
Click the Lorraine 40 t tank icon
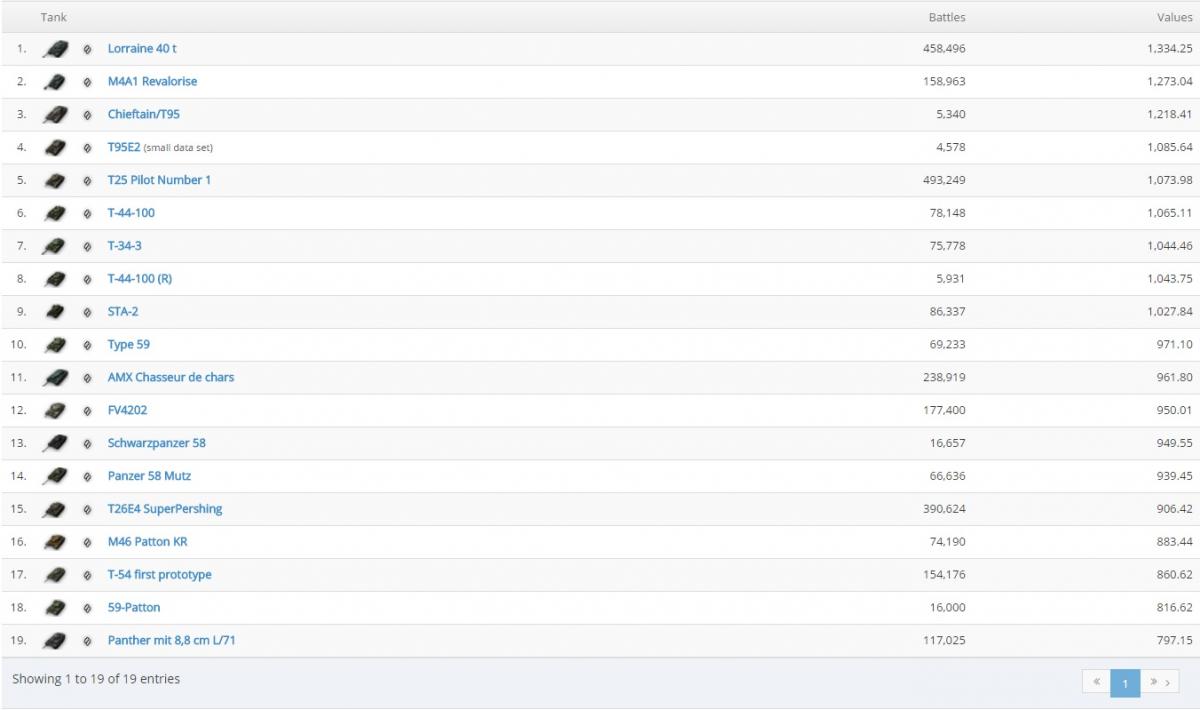55,49
